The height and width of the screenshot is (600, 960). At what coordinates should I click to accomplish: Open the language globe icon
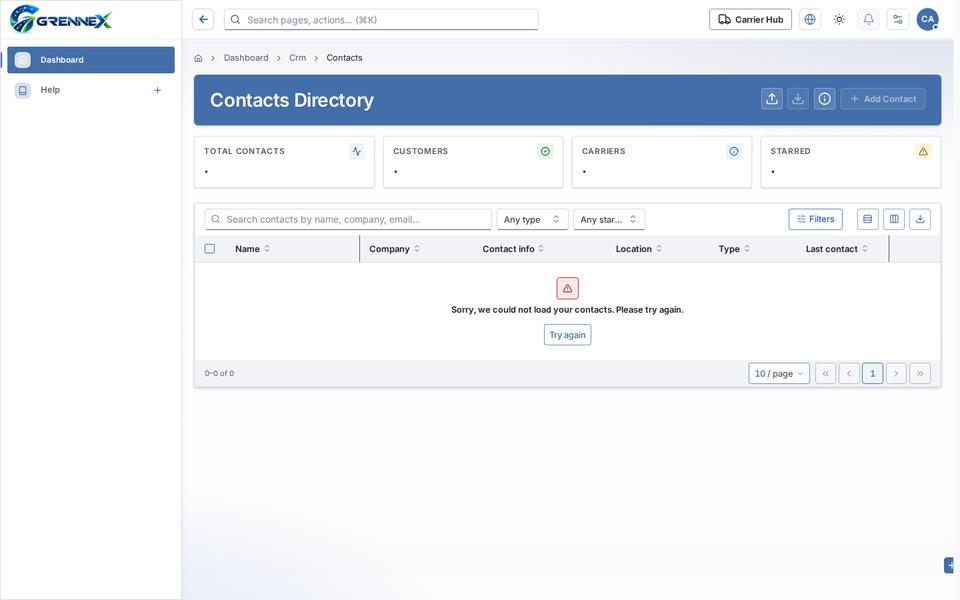pyautogui.click(x=809, y=20)
